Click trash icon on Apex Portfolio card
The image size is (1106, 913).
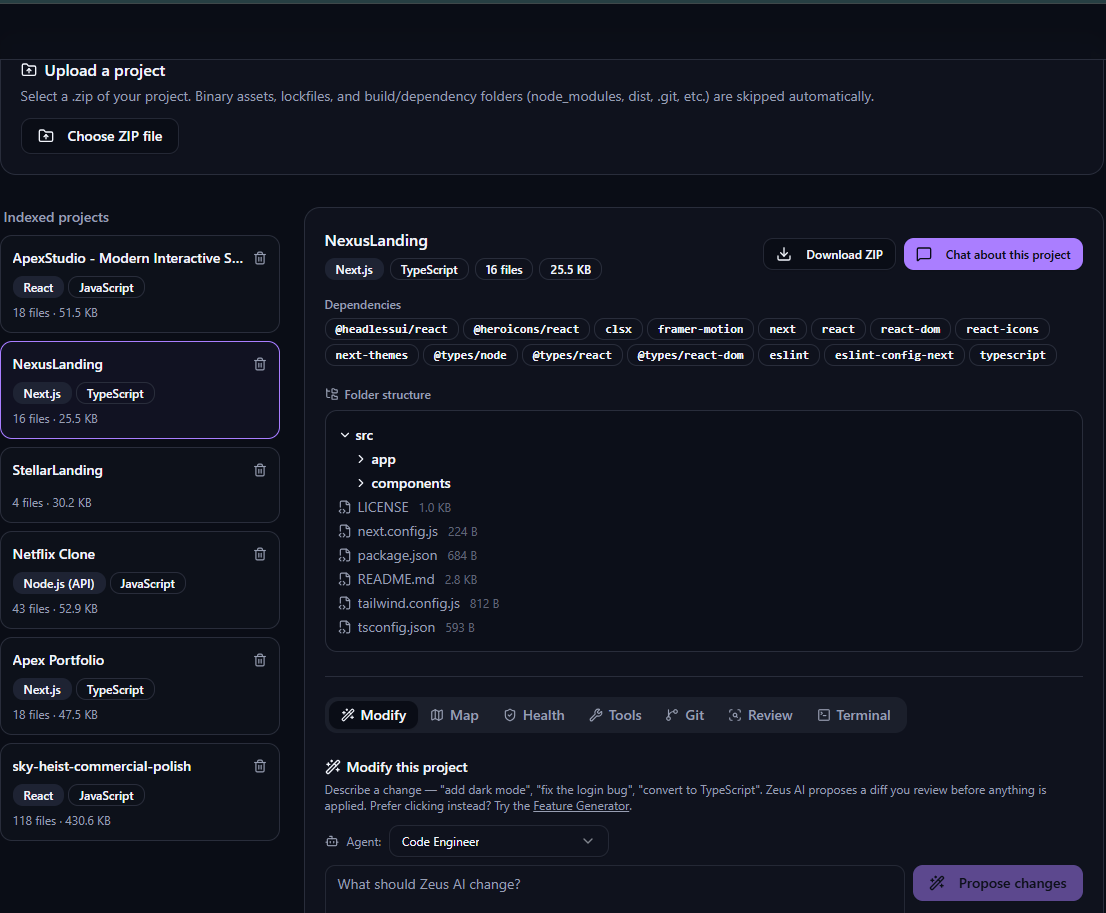point(260,660)
